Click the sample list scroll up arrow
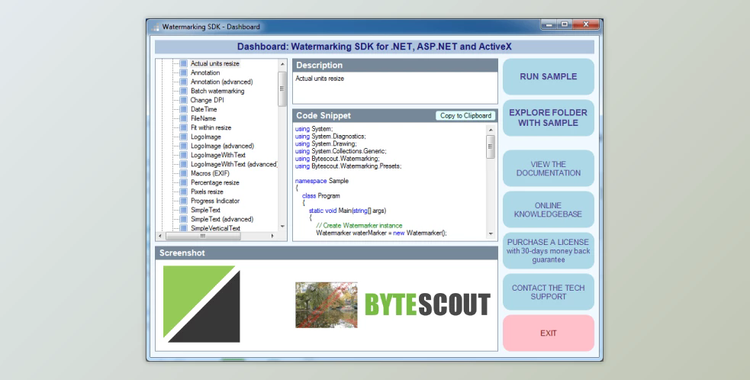 click(282, 64)
